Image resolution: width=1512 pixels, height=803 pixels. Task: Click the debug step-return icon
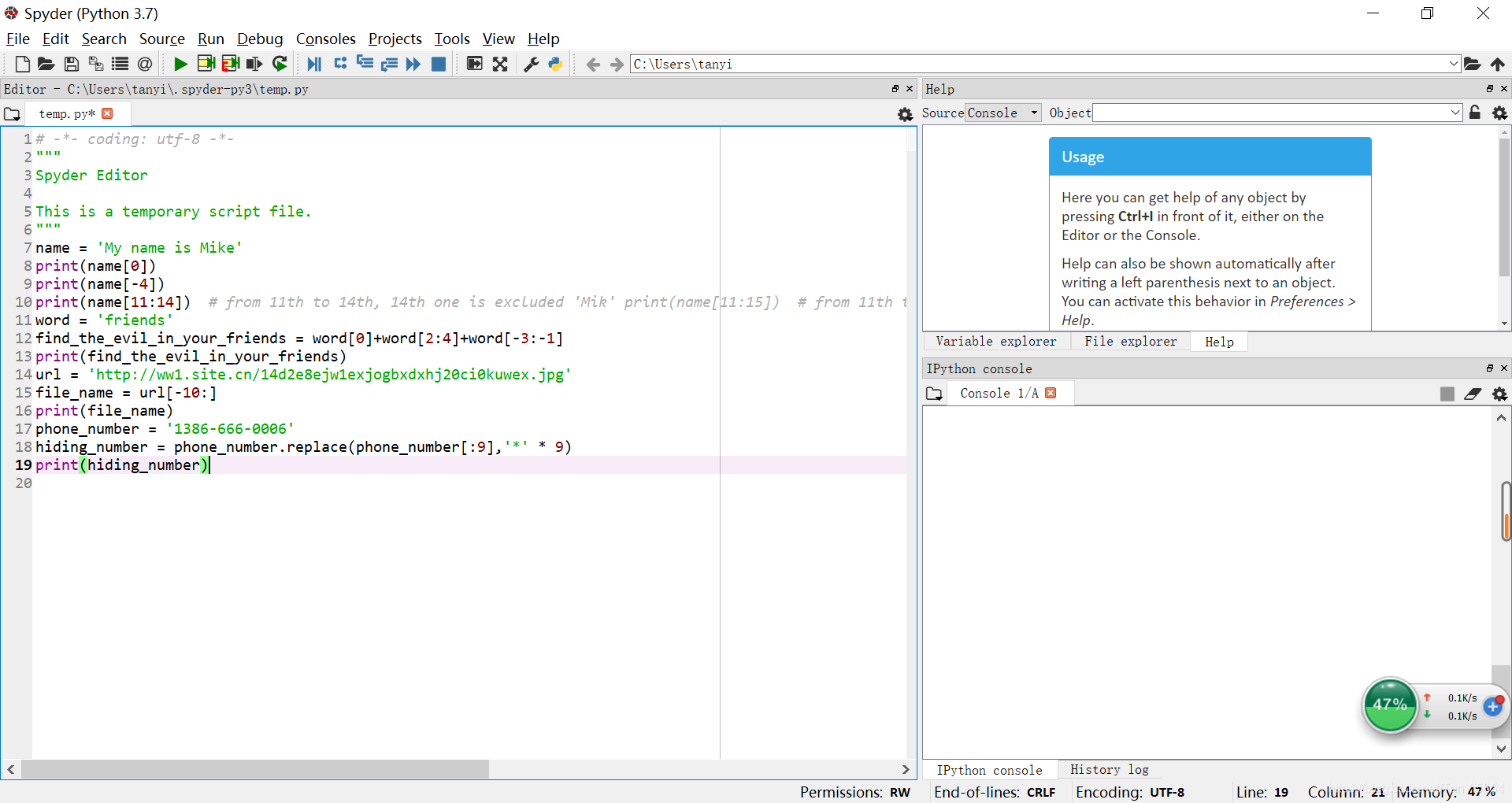pyautogui.click(x=389, y=64)
